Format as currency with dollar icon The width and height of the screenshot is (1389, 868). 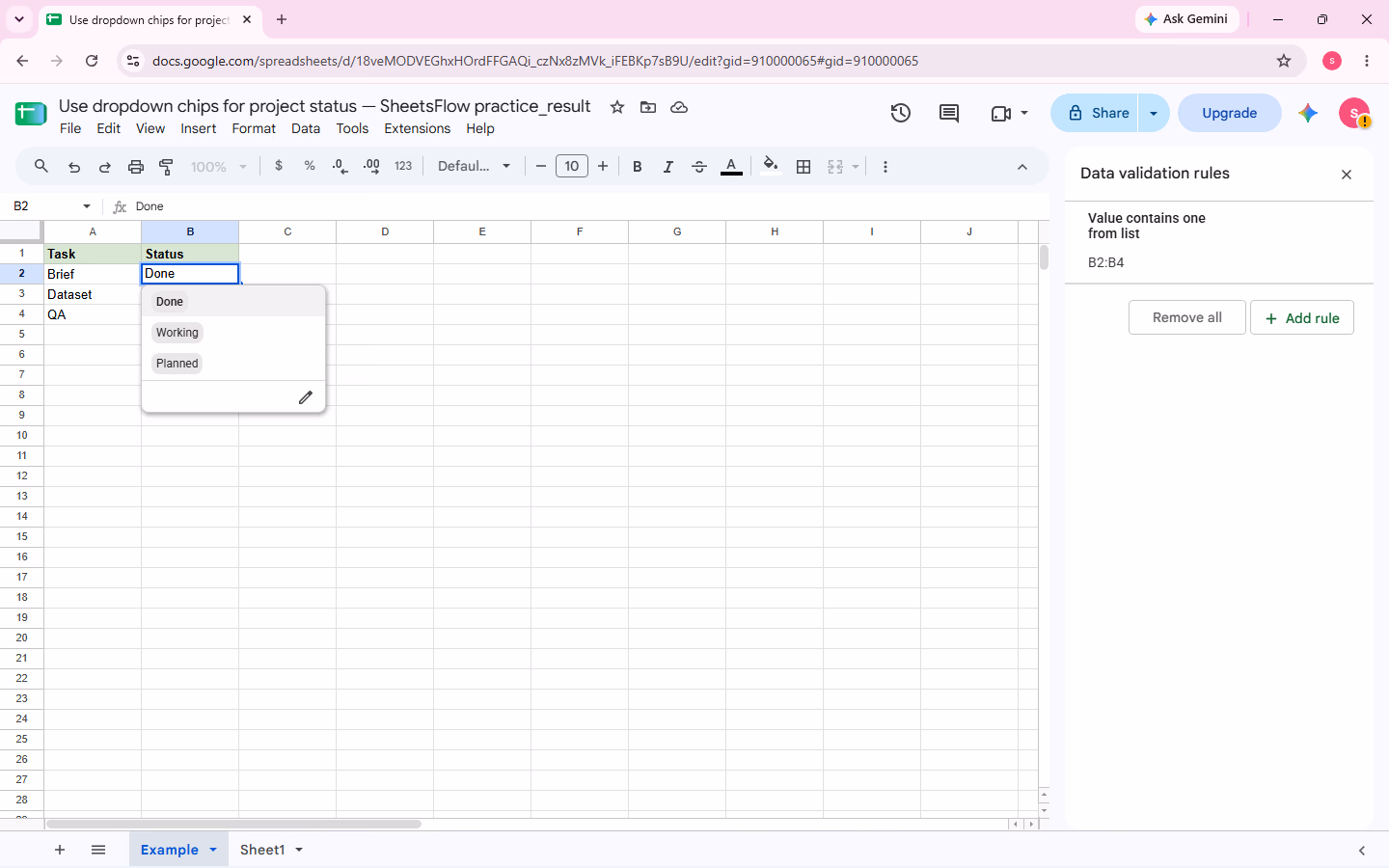click(x=279, y=166)
